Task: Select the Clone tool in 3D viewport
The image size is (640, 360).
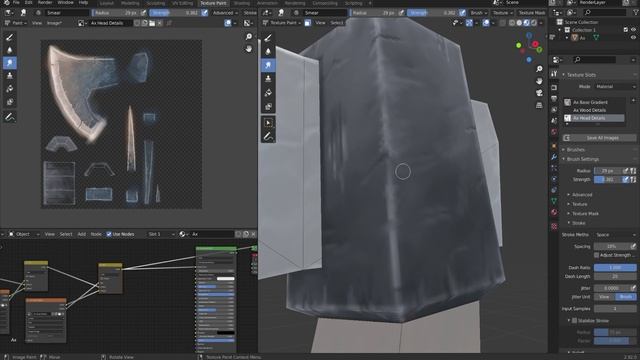Action: (x=268, y=79)
